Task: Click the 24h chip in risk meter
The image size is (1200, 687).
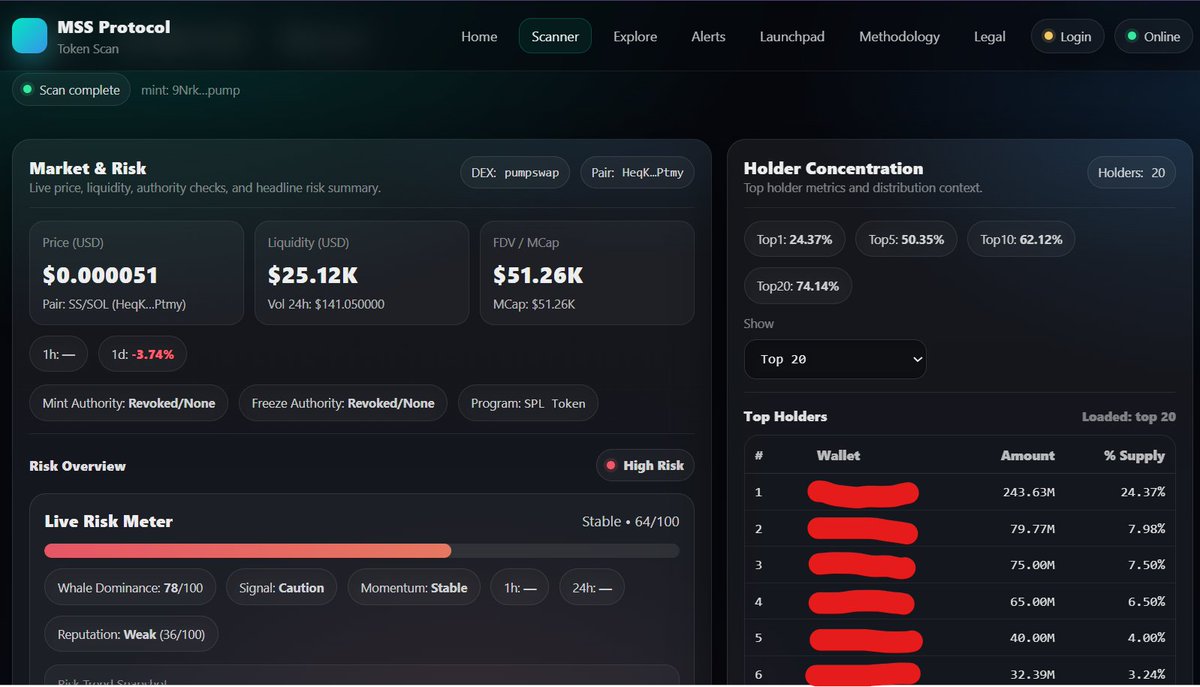Action: (592, 588)
